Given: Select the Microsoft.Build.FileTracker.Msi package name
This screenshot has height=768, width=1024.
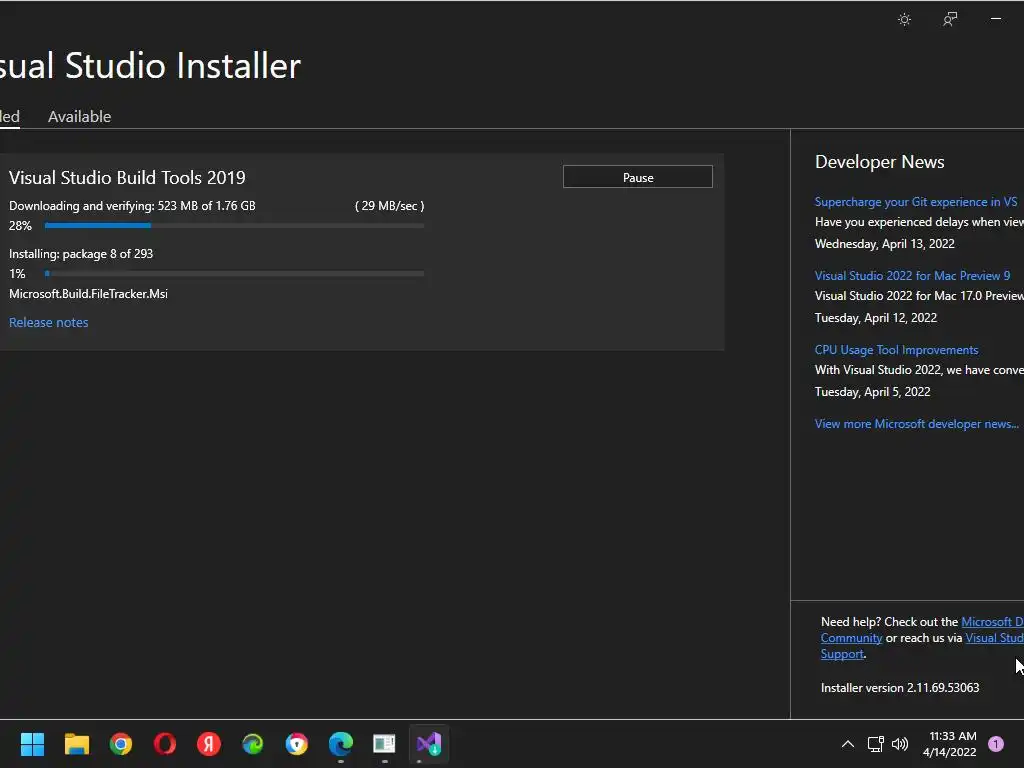Looking at the screenshot, I should tap(88, 294).
